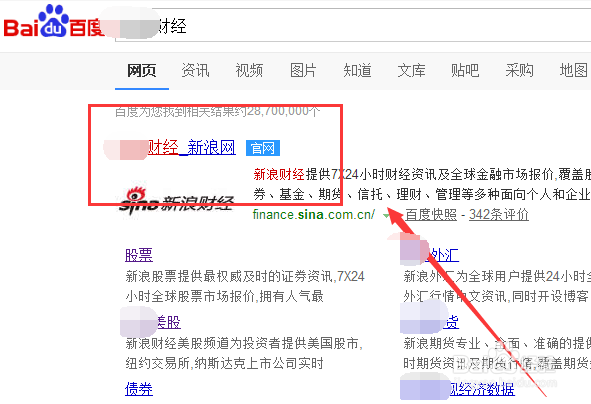Switch to the 资讯 tab

[x=195, y=70]
